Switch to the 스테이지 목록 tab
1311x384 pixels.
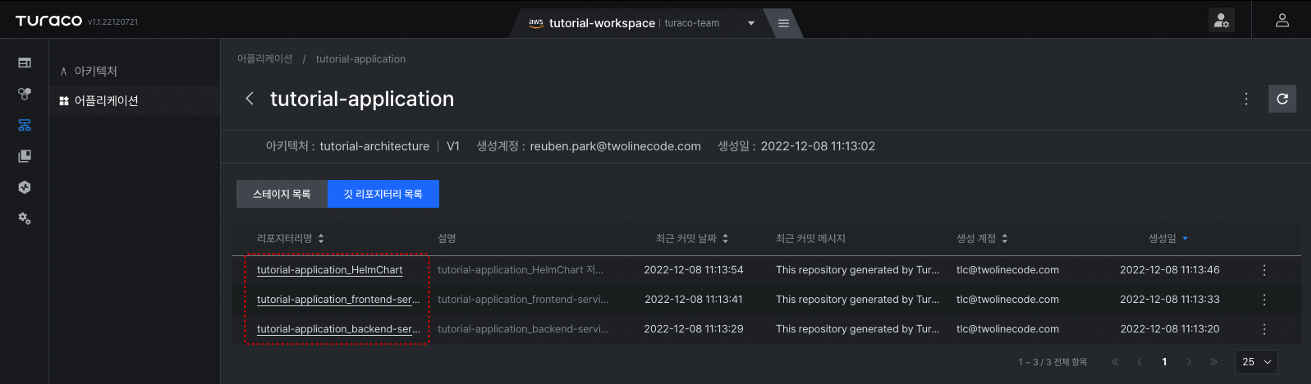pos(281,193)
